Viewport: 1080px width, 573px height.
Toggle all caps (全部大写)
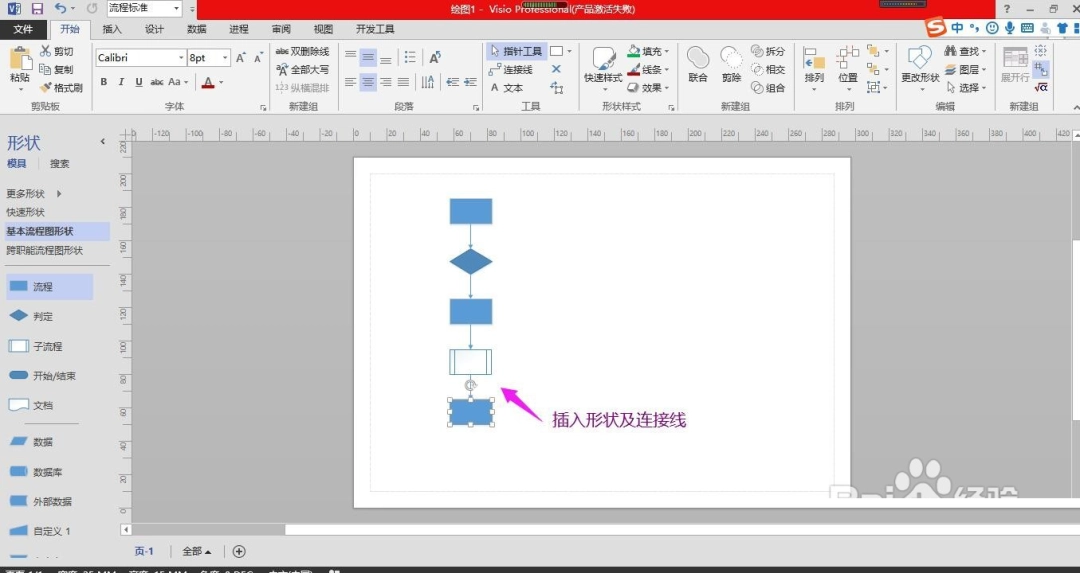click(x=302, y=70)
